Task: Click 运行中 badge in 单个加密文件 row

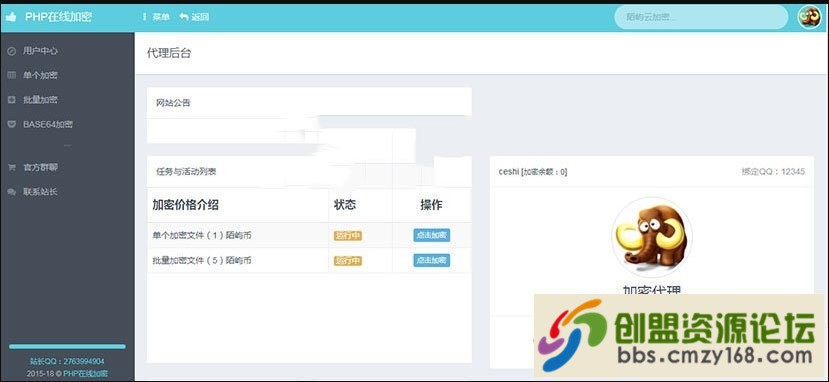Action: [x=348, y=236]
